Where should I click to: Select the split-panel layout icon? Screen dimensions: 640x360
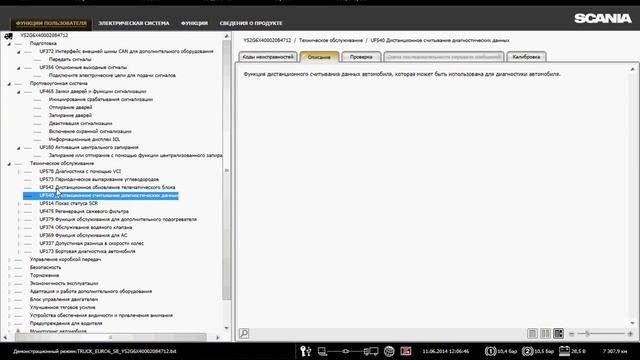(x=558, y=333)
